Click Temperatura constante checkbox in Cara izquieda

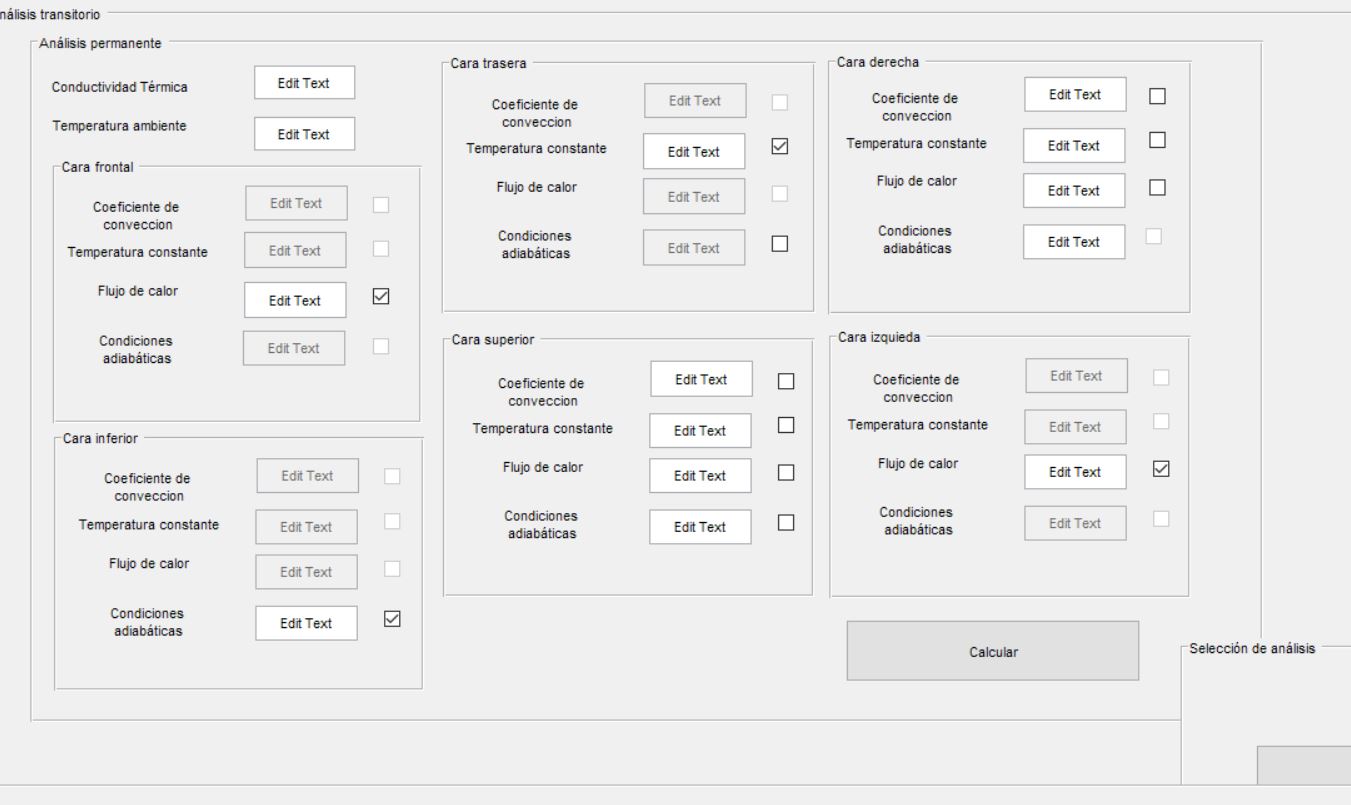pos(1161,422)
